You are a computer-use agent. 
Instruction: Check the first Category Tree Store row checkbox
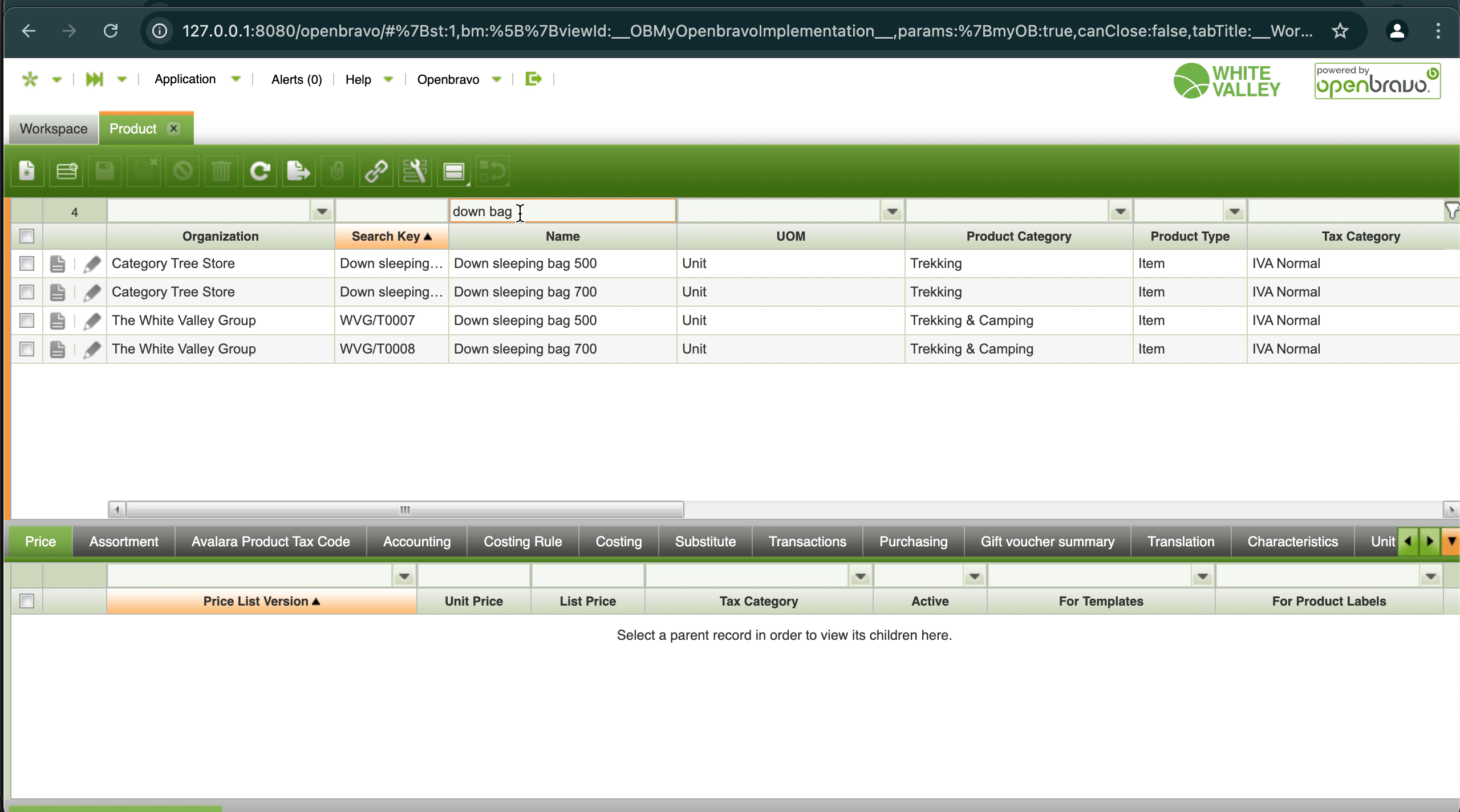tap(27, 263)
